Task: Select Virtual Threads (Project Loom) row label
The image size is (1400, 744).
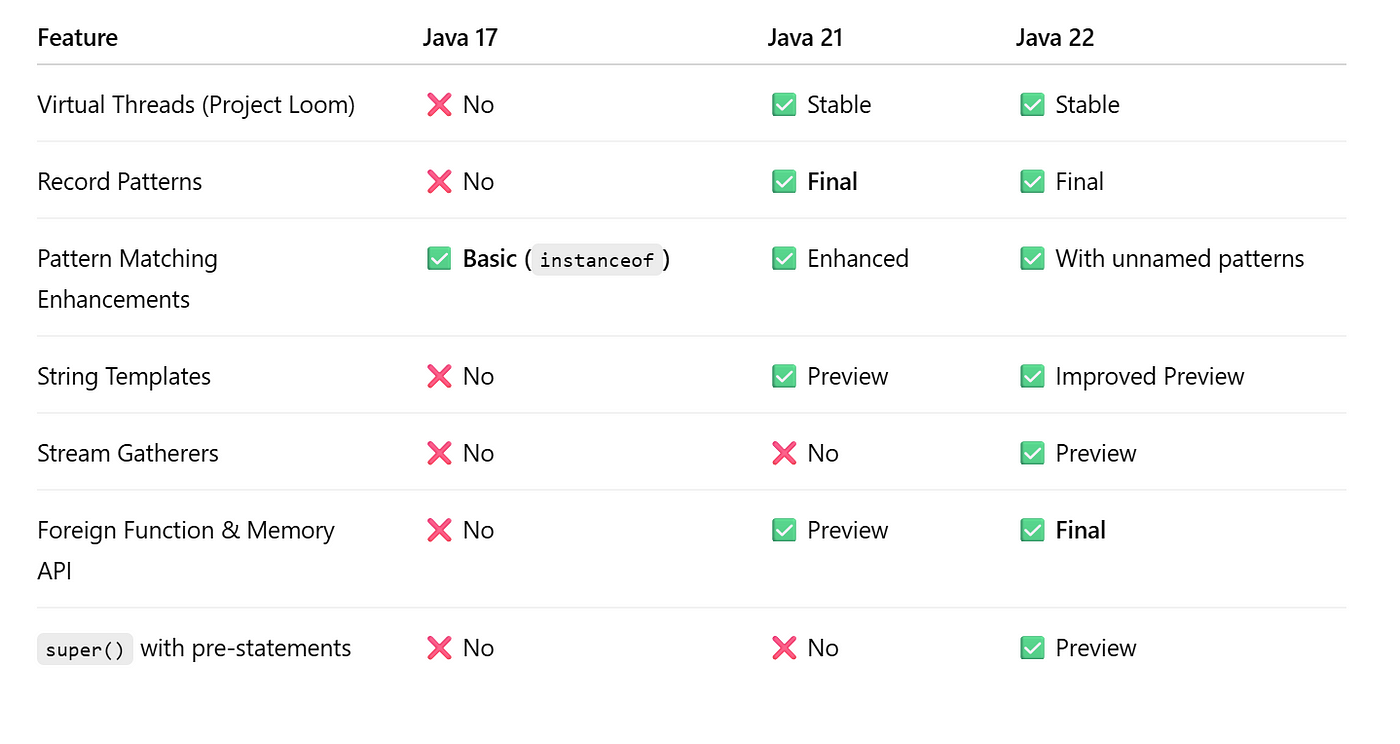Action: (x=196, y=105)
